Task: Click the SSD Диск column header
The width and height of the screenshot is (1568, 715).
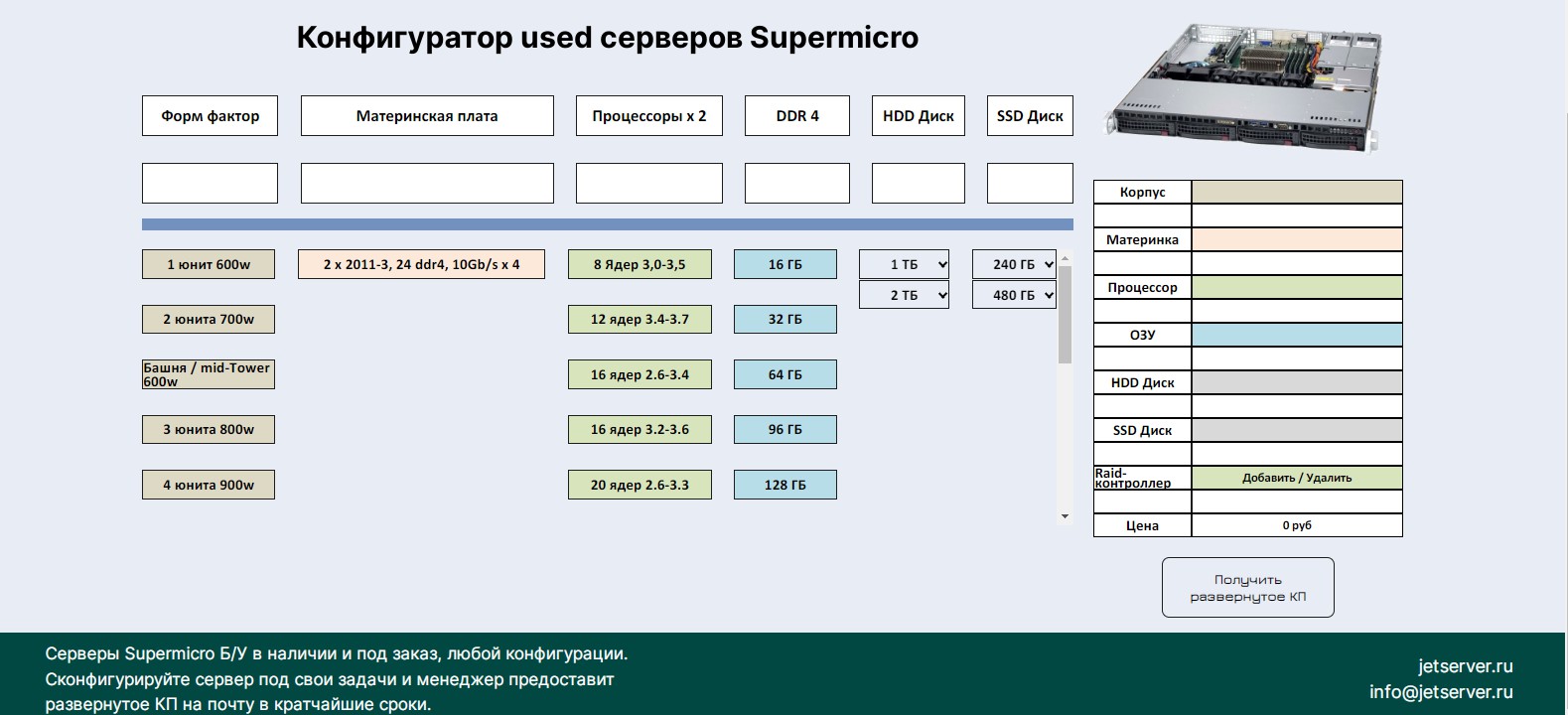Action: (1030, 115)
